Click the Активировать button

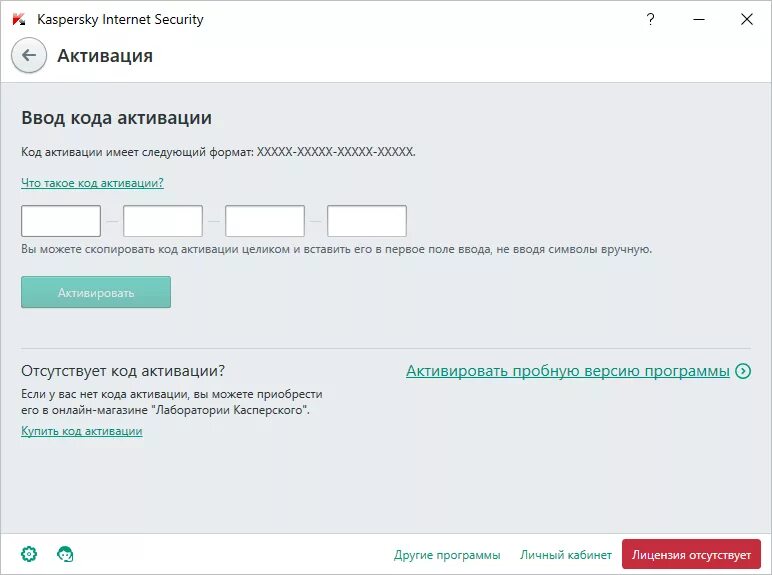point(96,292)
